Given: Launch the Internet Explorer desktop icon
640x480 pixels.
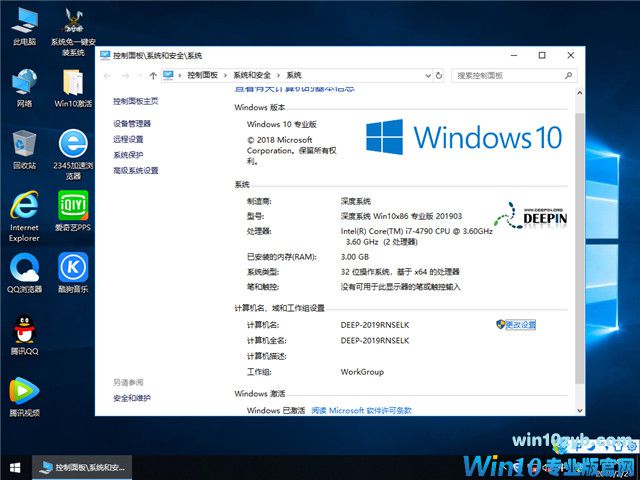Looking at the screenshot, I should click(24, 216).
